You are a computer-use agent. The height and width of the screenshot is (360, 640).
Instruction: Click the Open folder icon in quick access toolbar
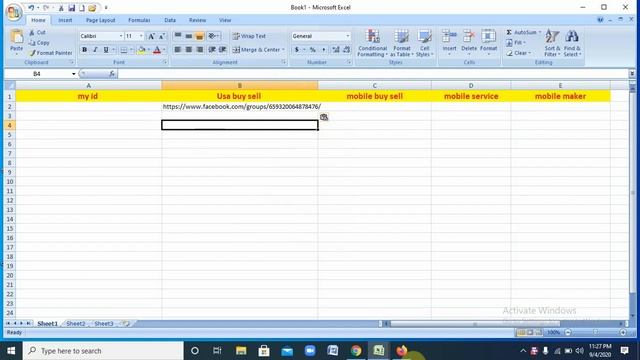[x=92, y=8]
